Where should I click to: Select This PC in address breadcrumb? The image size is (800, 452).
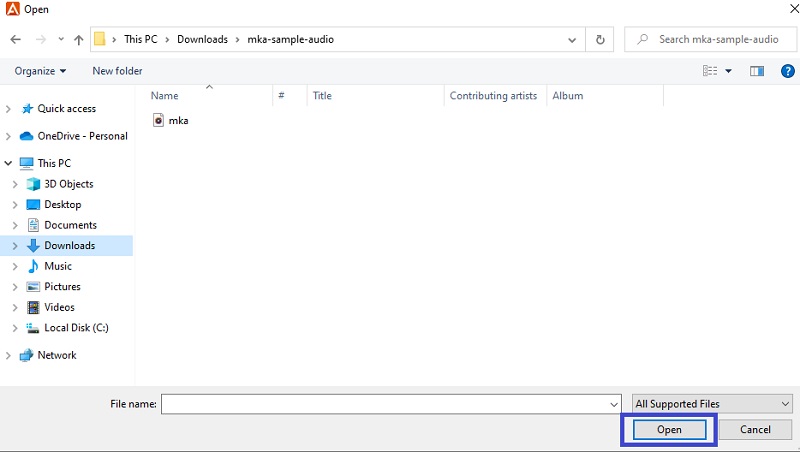click(x=141, y=39)
